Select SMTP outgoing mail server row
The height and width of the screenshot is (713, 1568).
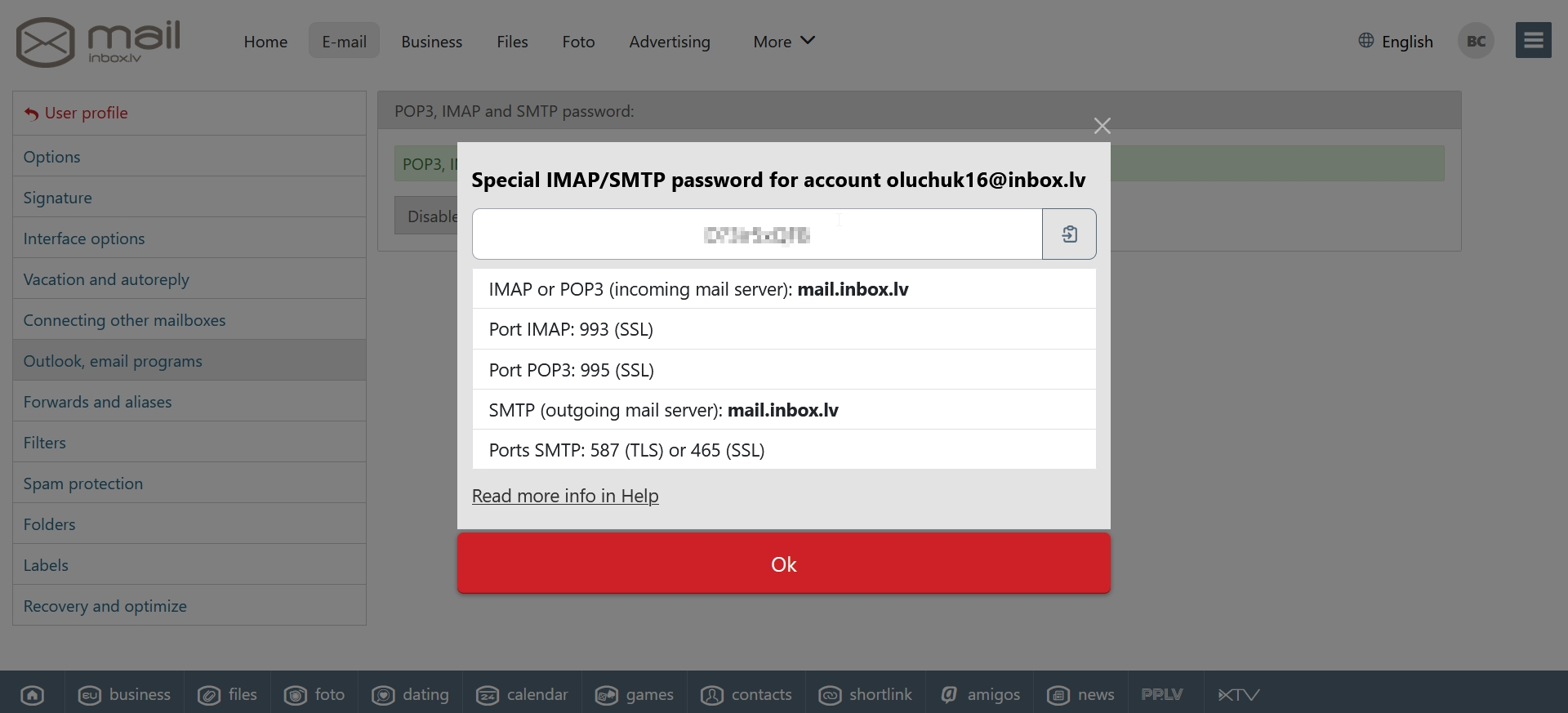coord(784,409)
